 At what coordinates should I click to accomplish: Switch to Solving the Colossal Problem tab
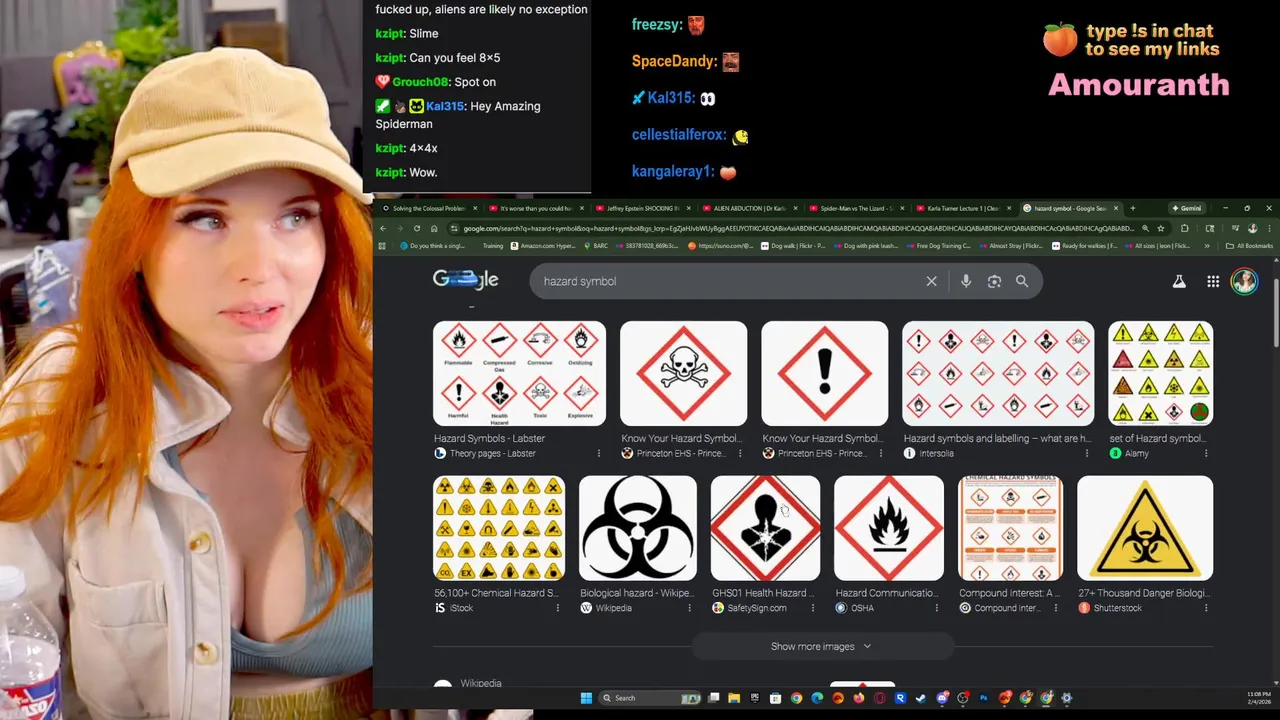[x=428, y=208]
